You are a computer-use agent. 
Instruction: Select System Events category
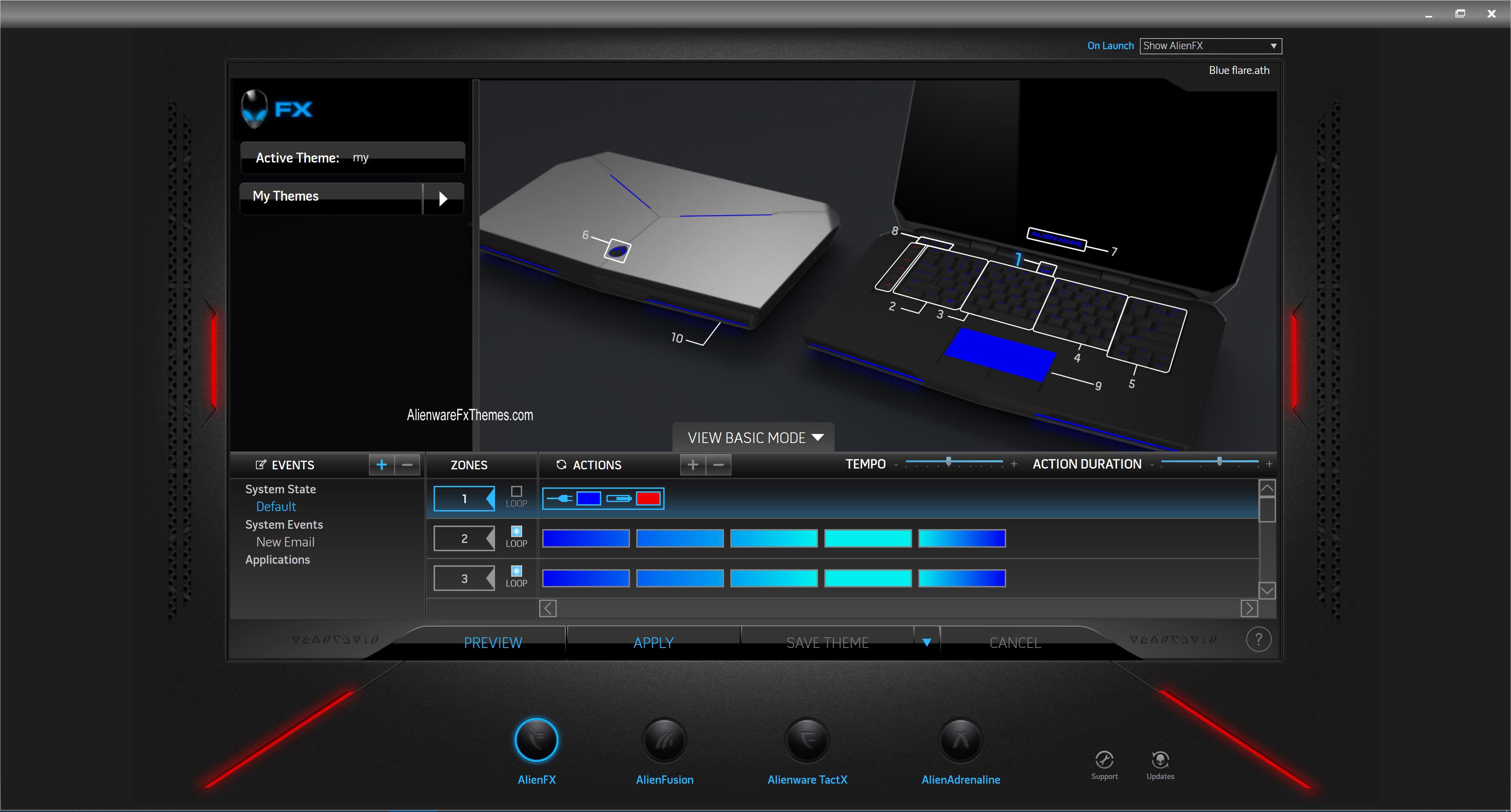point(284,524)
